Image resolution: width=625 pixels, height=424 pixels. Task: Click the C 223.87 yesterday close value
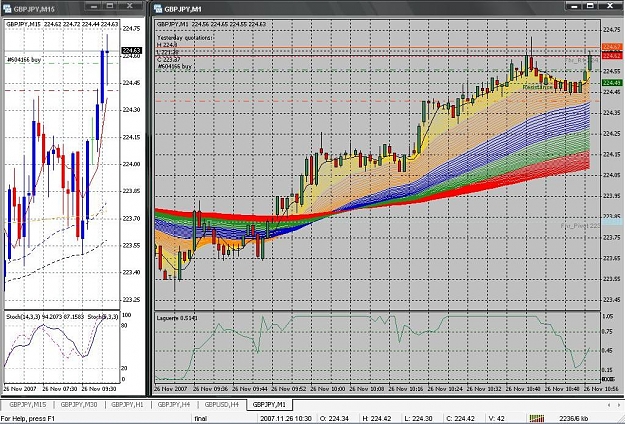pos(168,60)
